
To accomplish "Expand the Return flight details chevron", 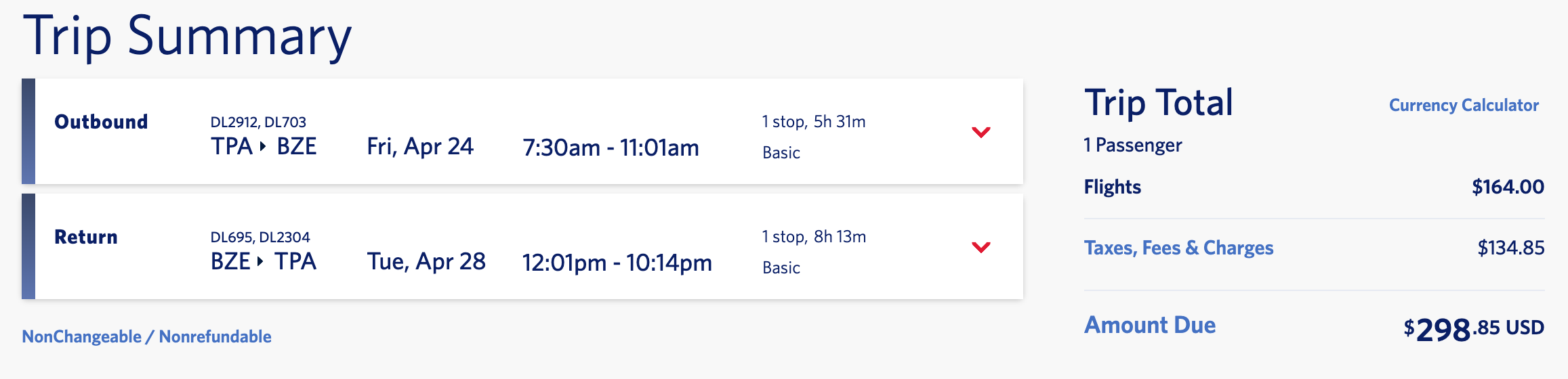I will [981, 247].
